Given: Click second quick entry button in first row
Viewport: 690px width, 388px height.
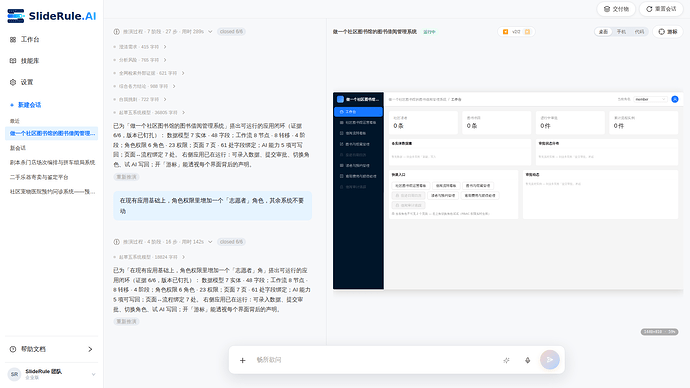Looking at the screenshot, I should click(446, 186).
